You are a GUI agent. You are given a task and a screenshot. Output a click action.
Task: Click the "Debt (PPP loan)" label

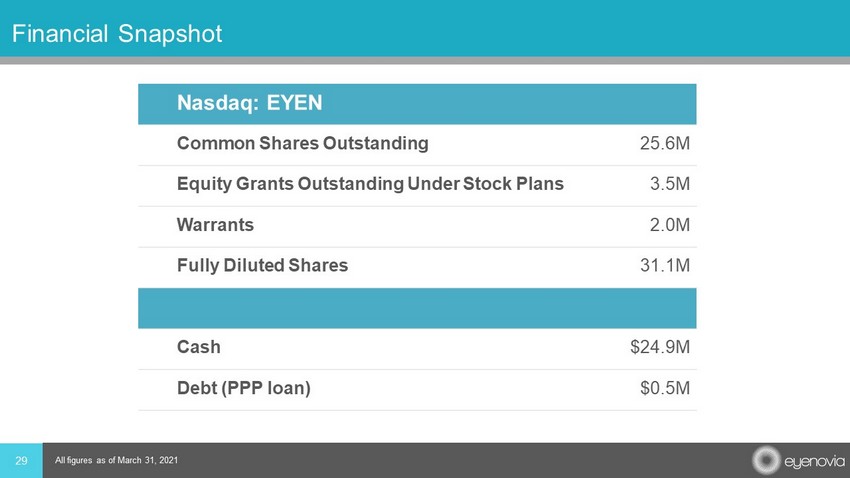pyautogui.click(x=243, y=388)
